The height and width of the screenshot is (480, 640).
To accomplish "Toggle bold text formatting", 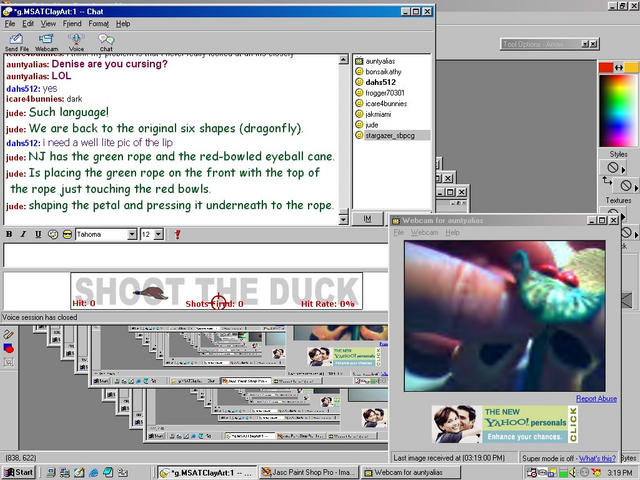I will [x=9, y=234].
